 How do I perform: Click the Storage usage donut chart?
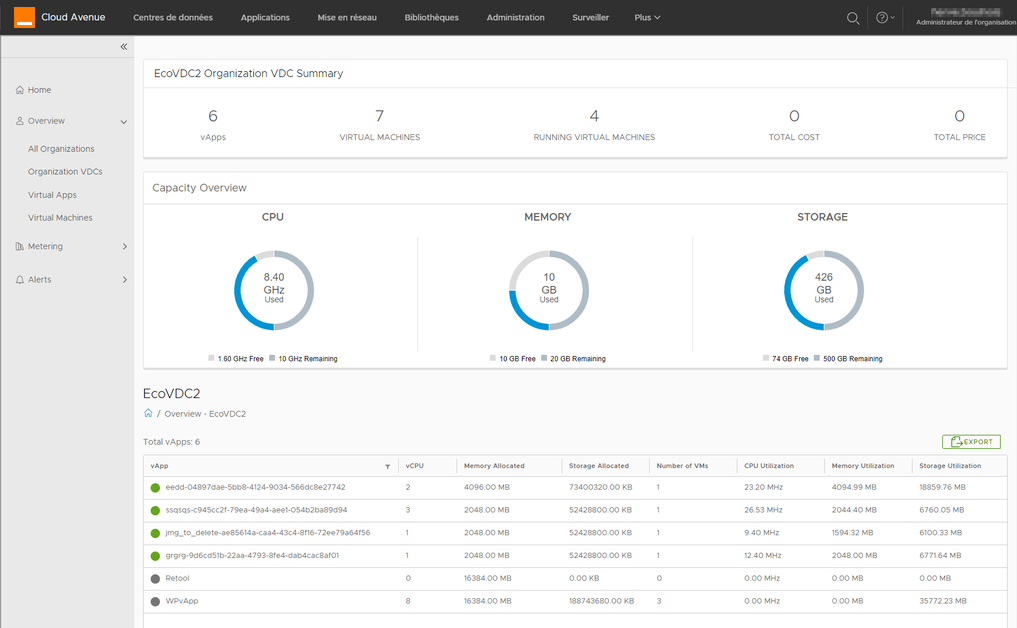click(824, 290)
